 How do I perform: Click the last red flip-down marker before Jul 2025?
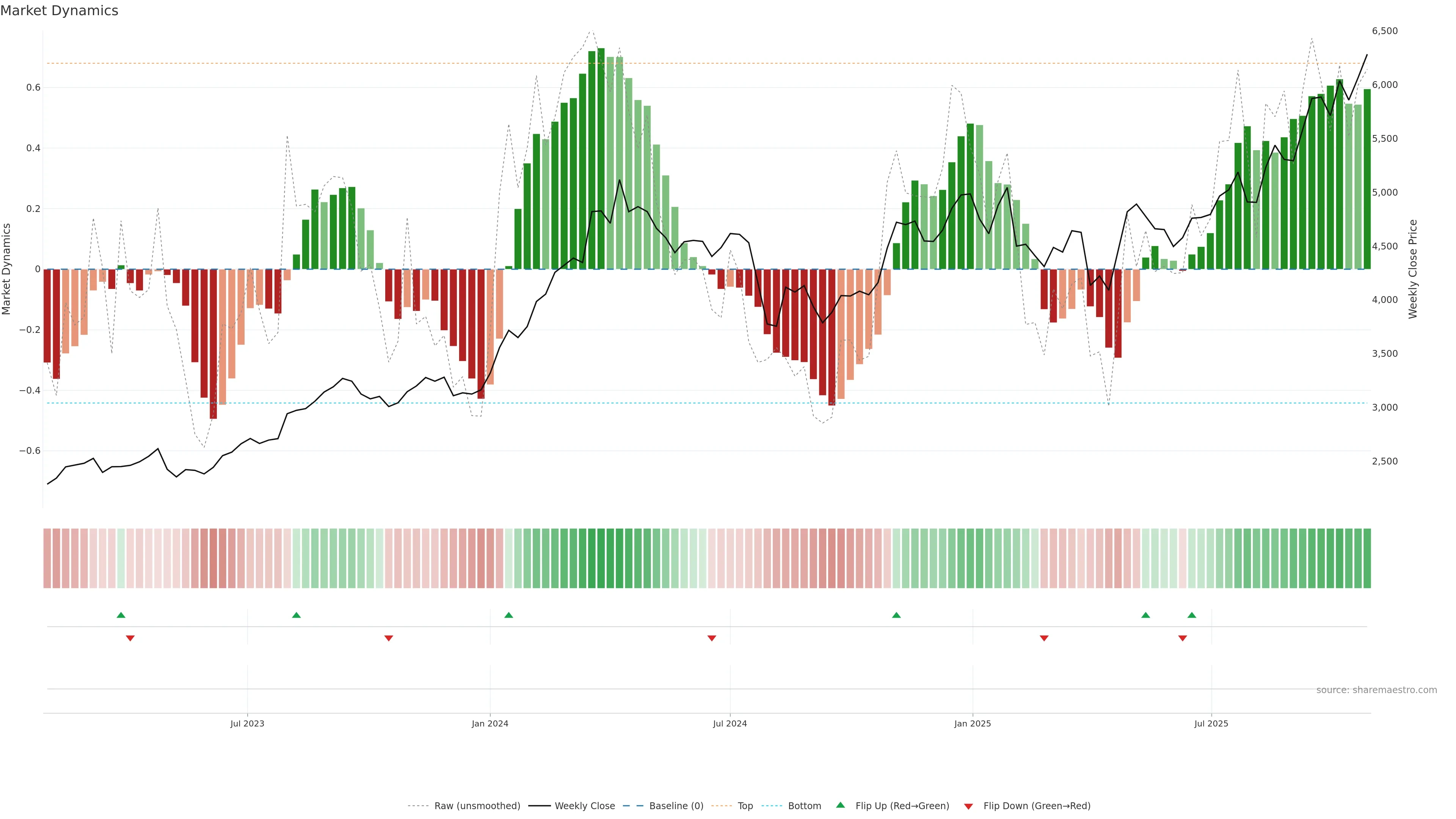coord(1183,638)
